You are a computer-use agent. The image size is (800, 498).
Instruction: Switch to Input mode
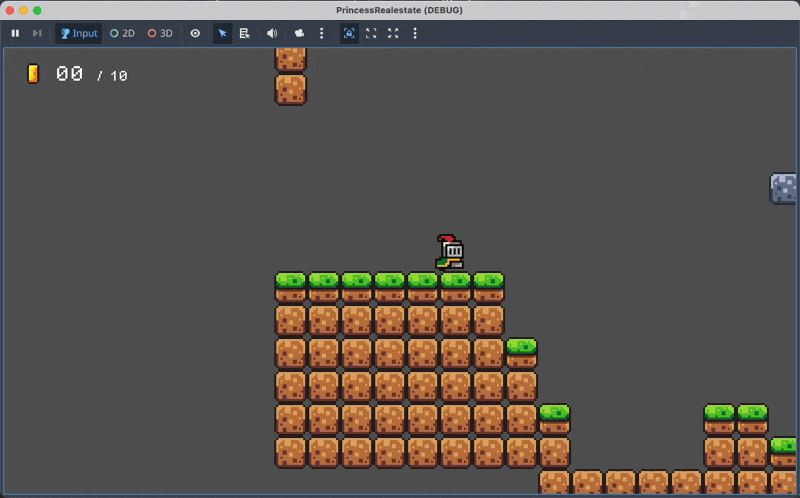tap(78, 33)
